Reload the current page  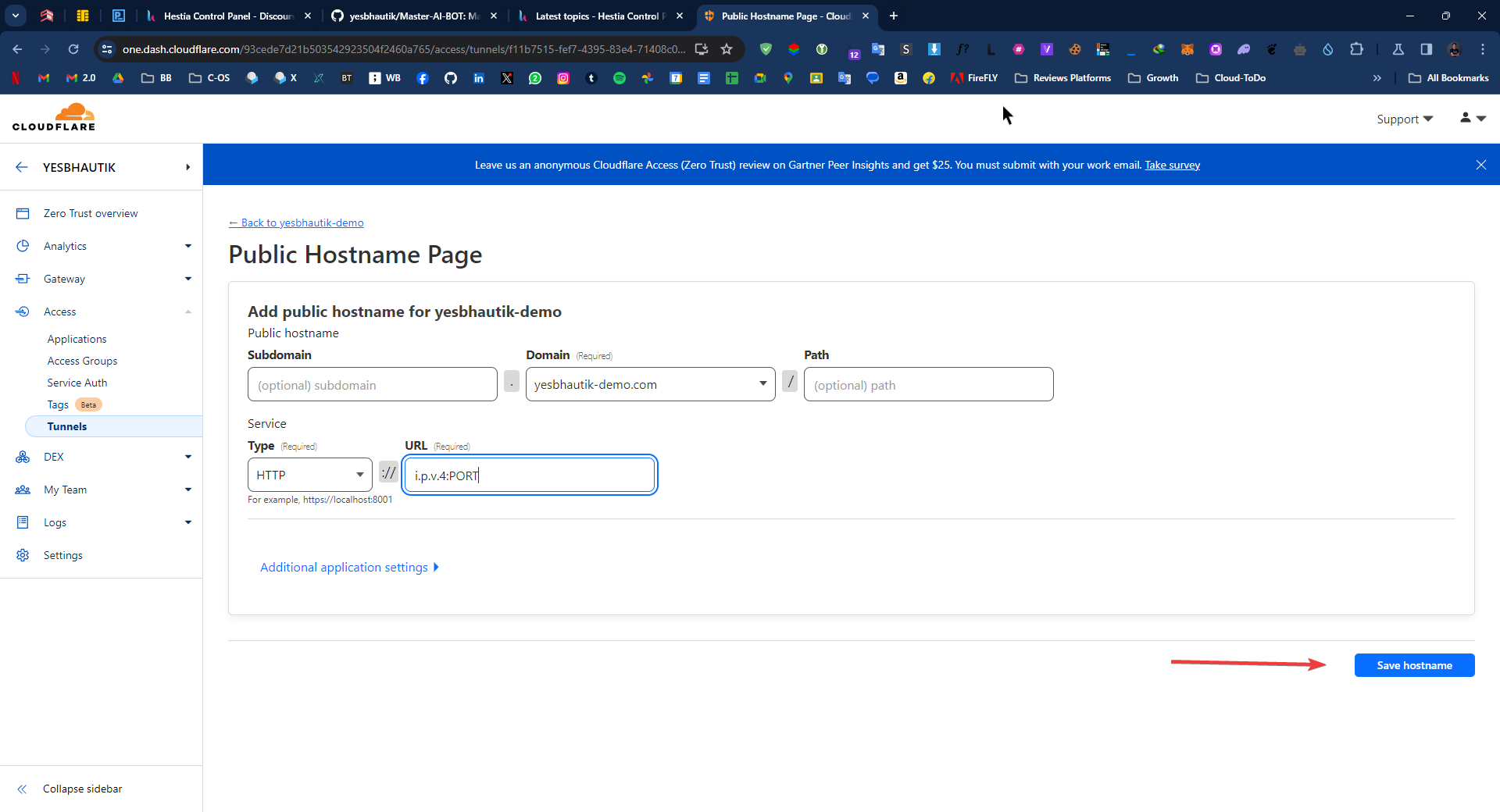click(73, 49)
